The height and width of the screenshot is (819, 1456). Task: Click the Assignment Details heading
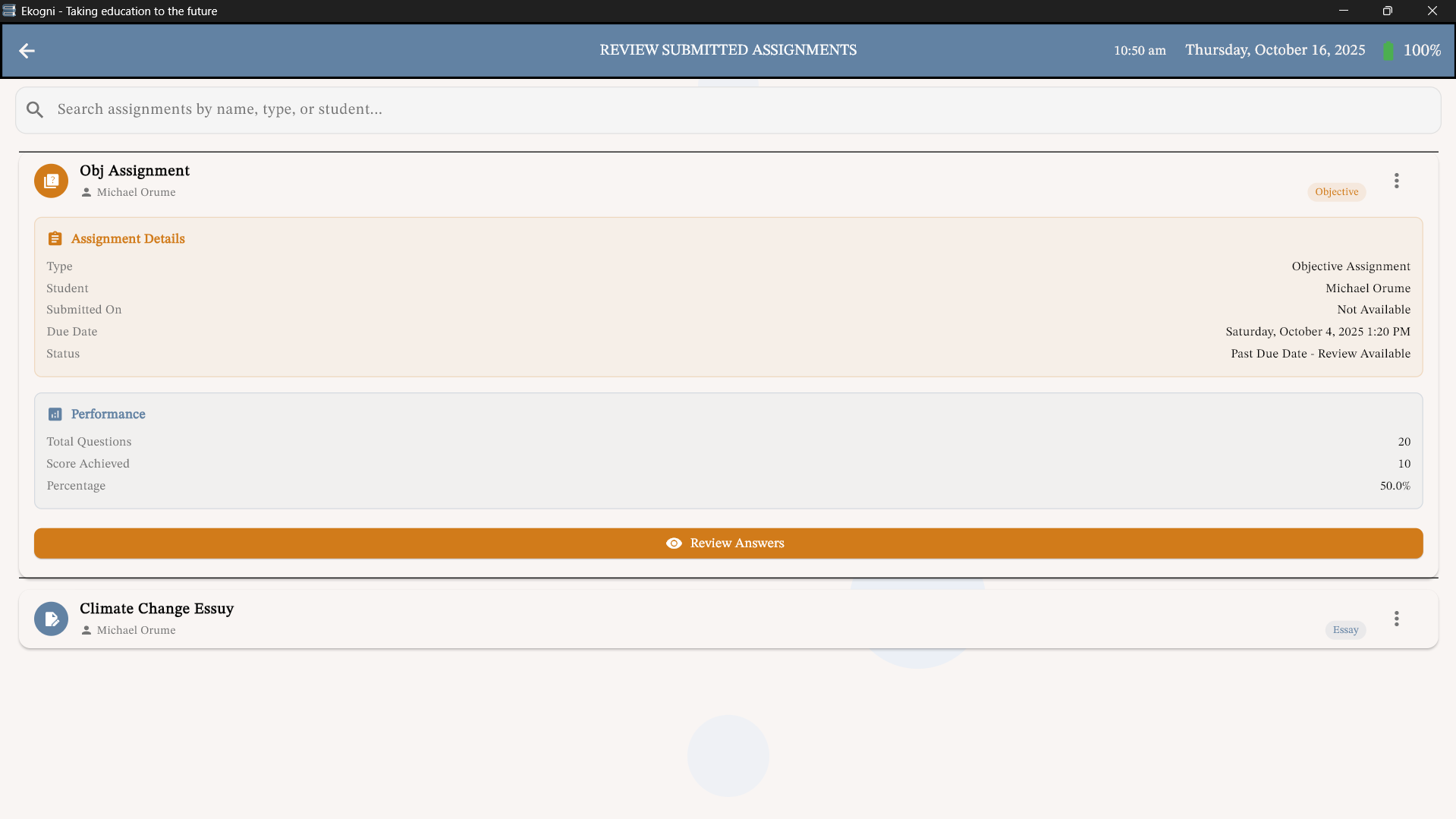coord(127,238)
